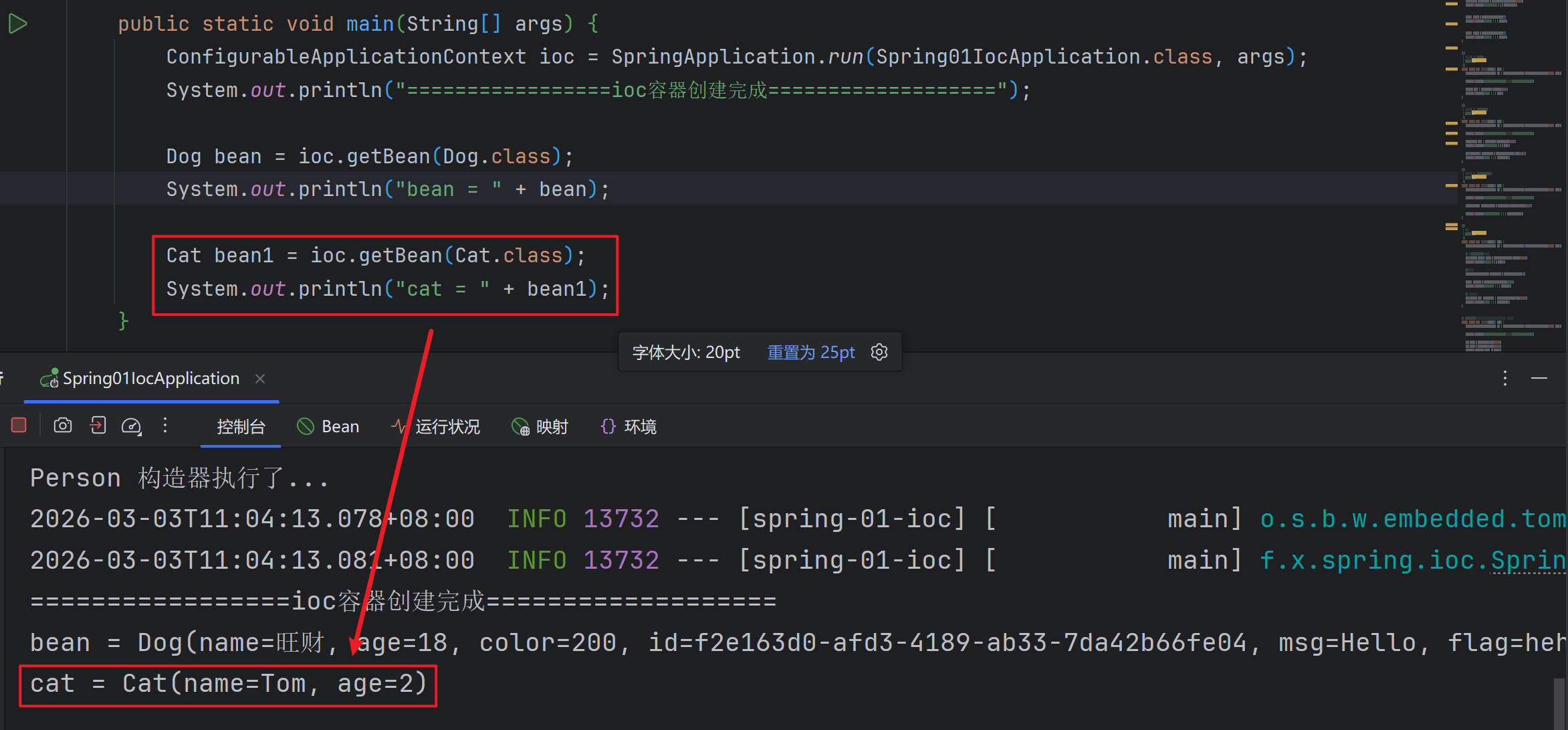Screen dimensions: 1568x730
Task: Switch to the 控制台 console tab
Action: click(241, 427)
